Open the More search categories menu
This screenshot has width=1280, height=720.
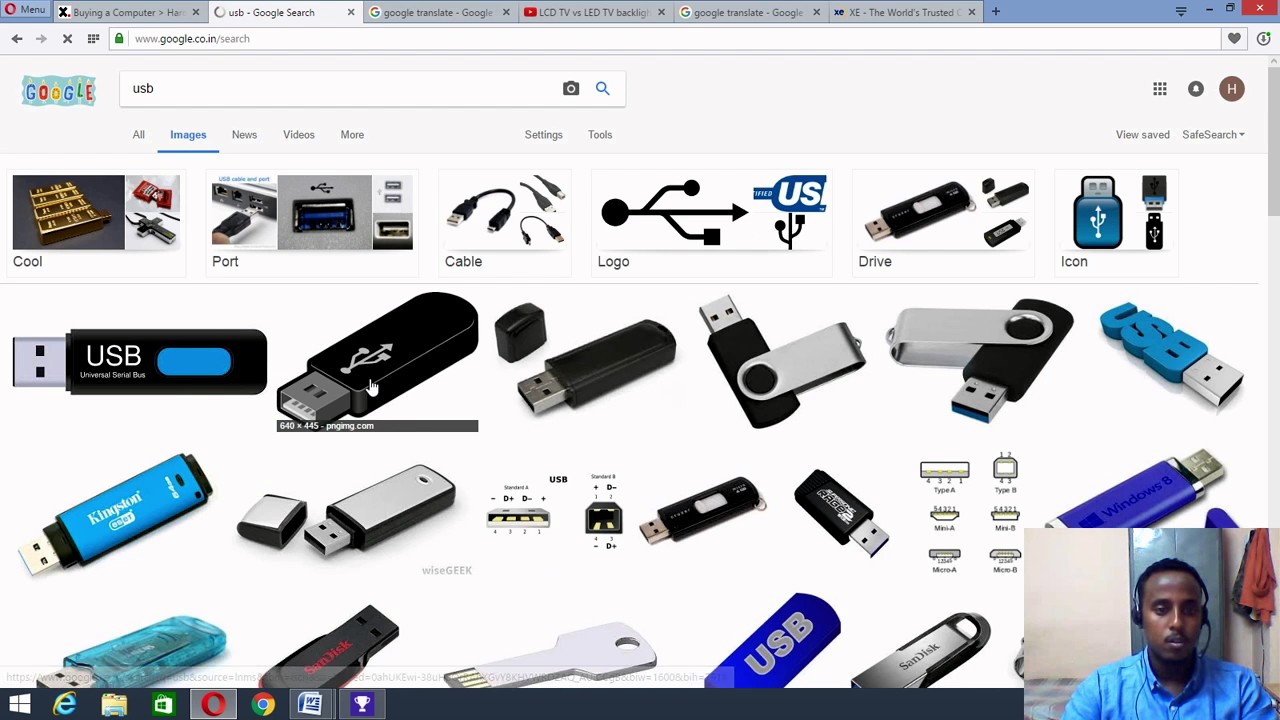point(352,134)
